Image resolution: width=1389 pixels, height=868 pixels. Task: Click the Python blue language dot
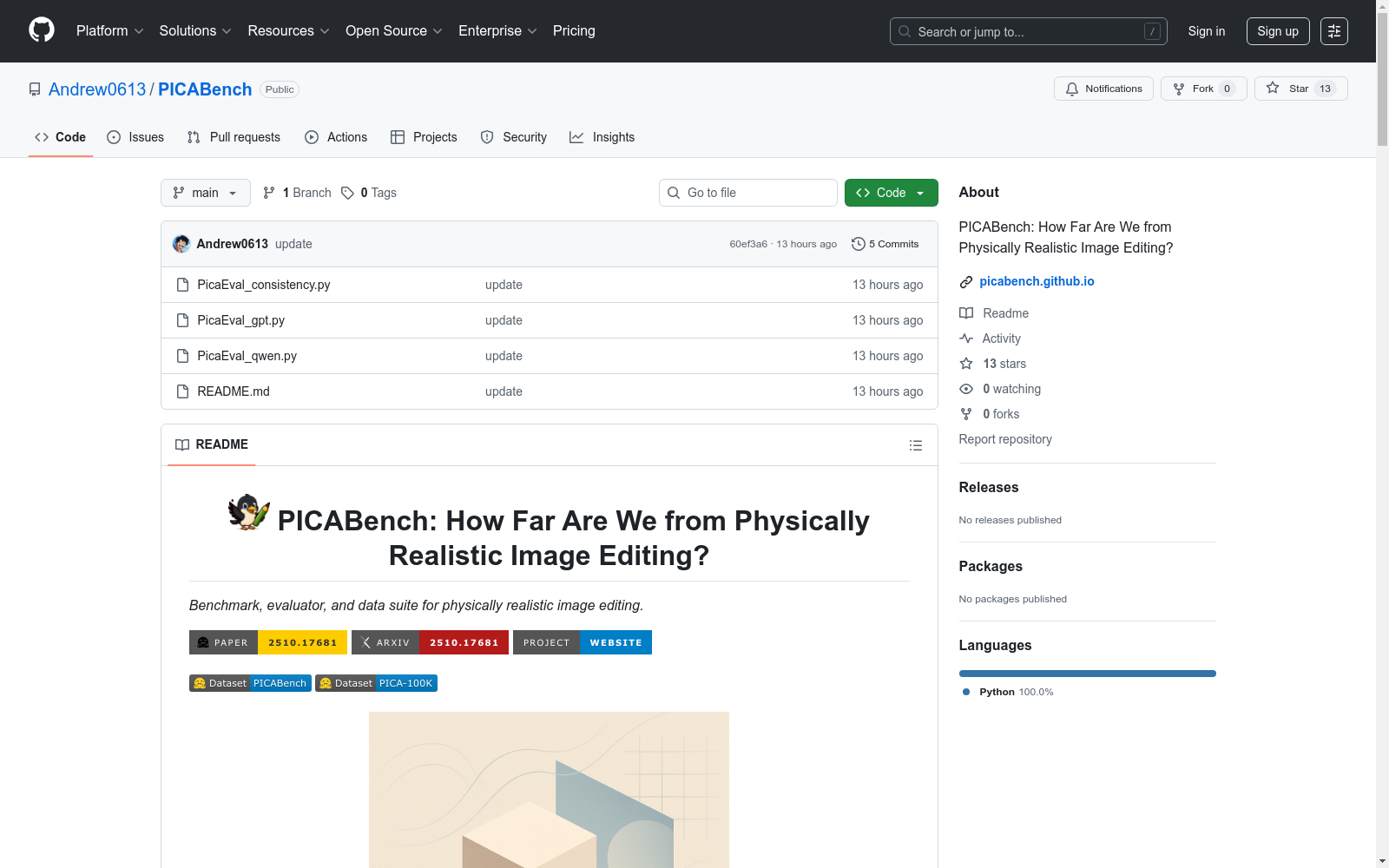pyautogui.click(x=966, y=692)
